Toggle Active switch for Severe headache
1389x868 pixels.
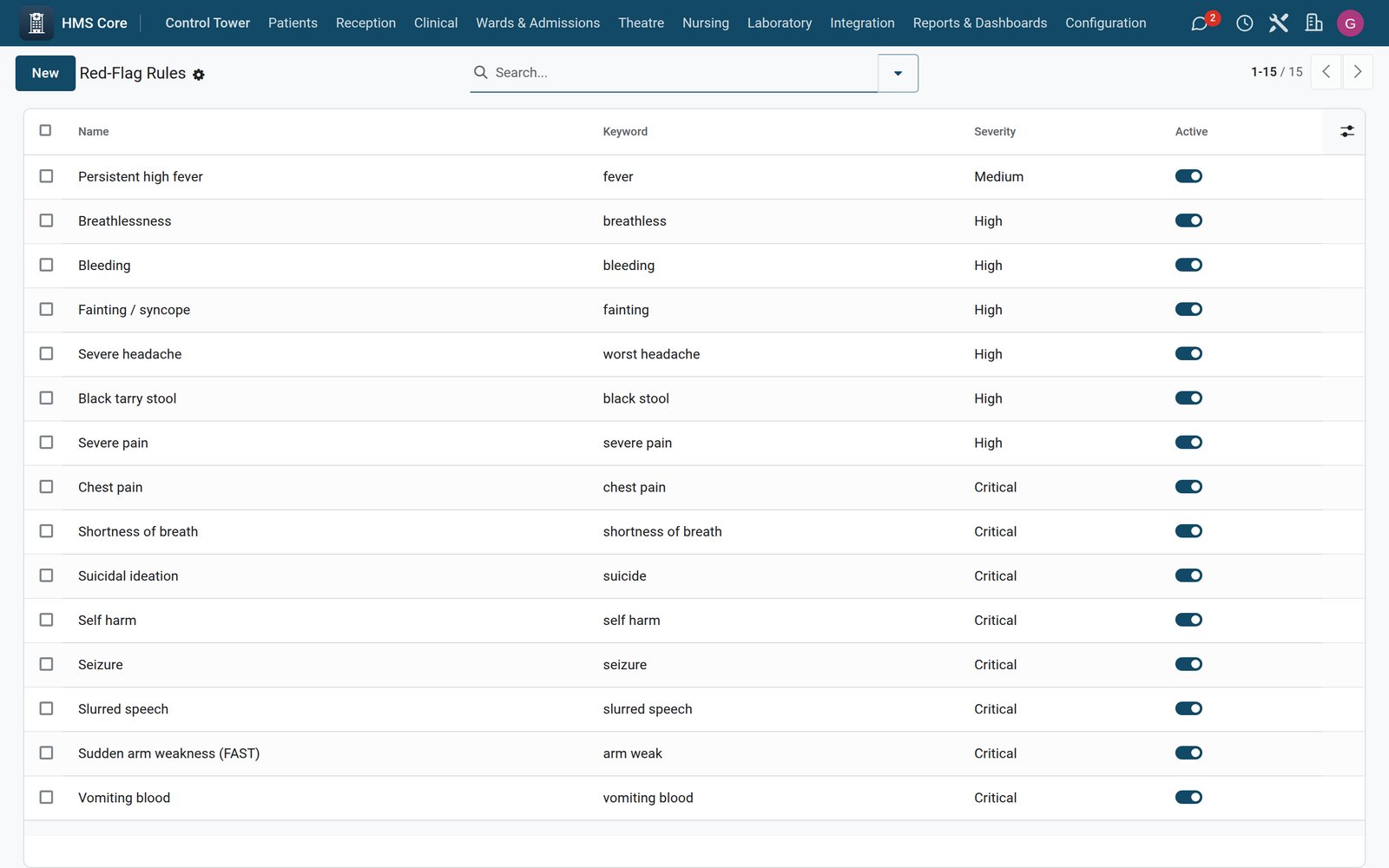tap(1188, 353)
